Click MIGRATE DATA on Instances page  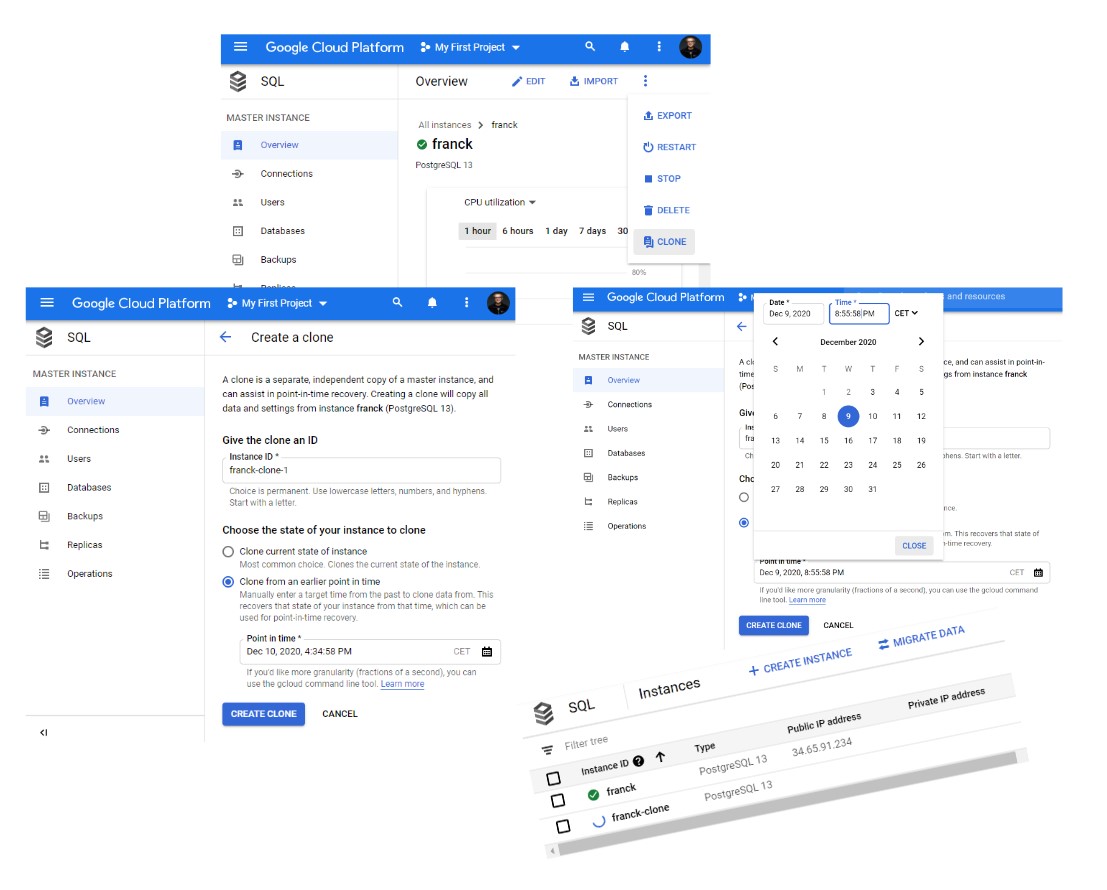click(921, 637)
